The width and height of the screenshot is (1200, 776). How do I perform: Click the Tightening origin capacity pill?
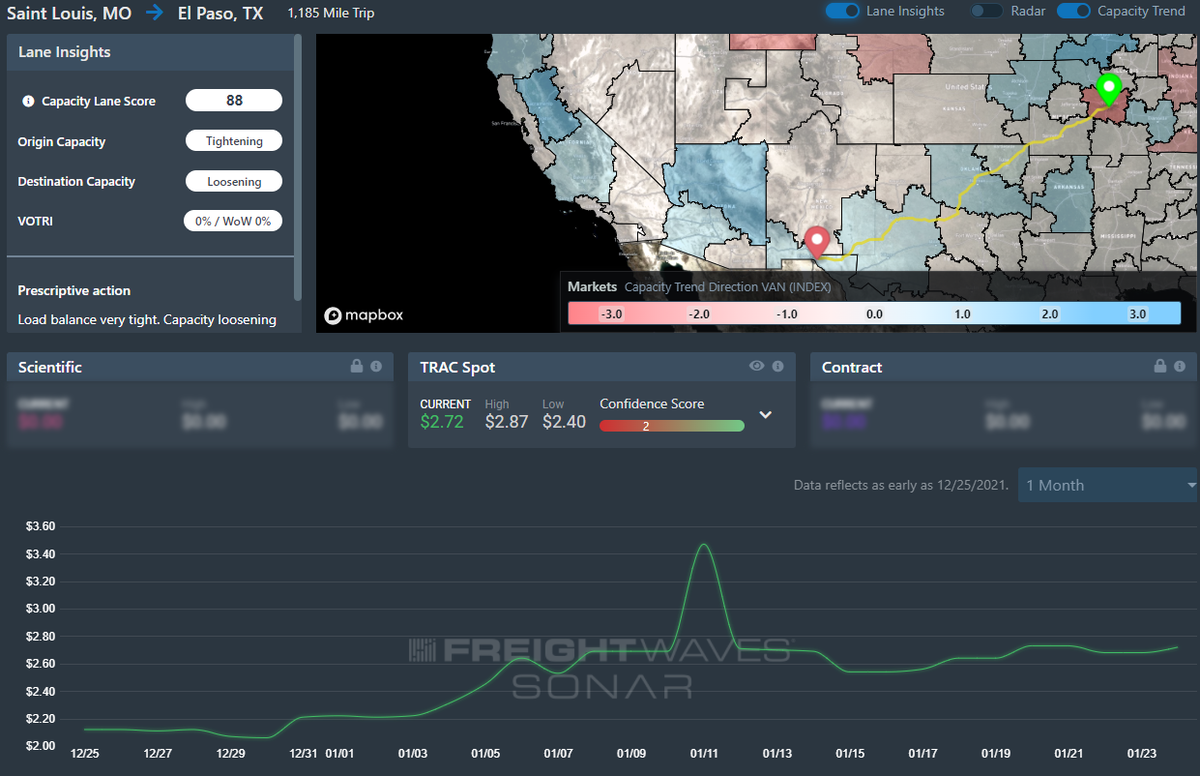point(234,141)
